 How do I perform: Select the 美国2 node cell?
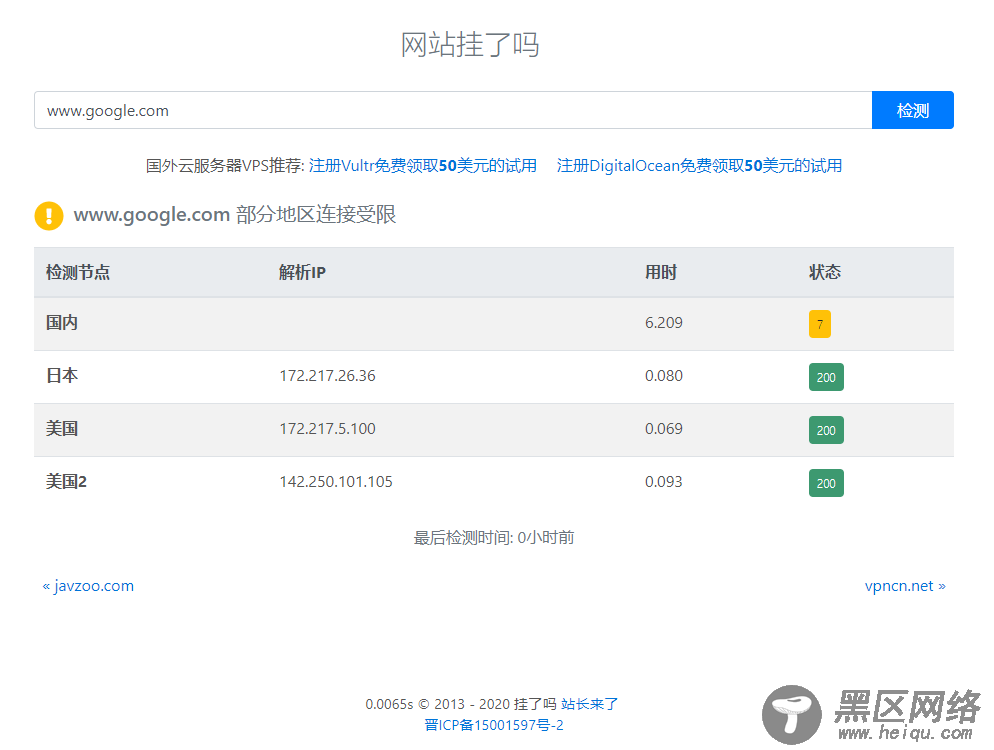click(x=67, y=482)
